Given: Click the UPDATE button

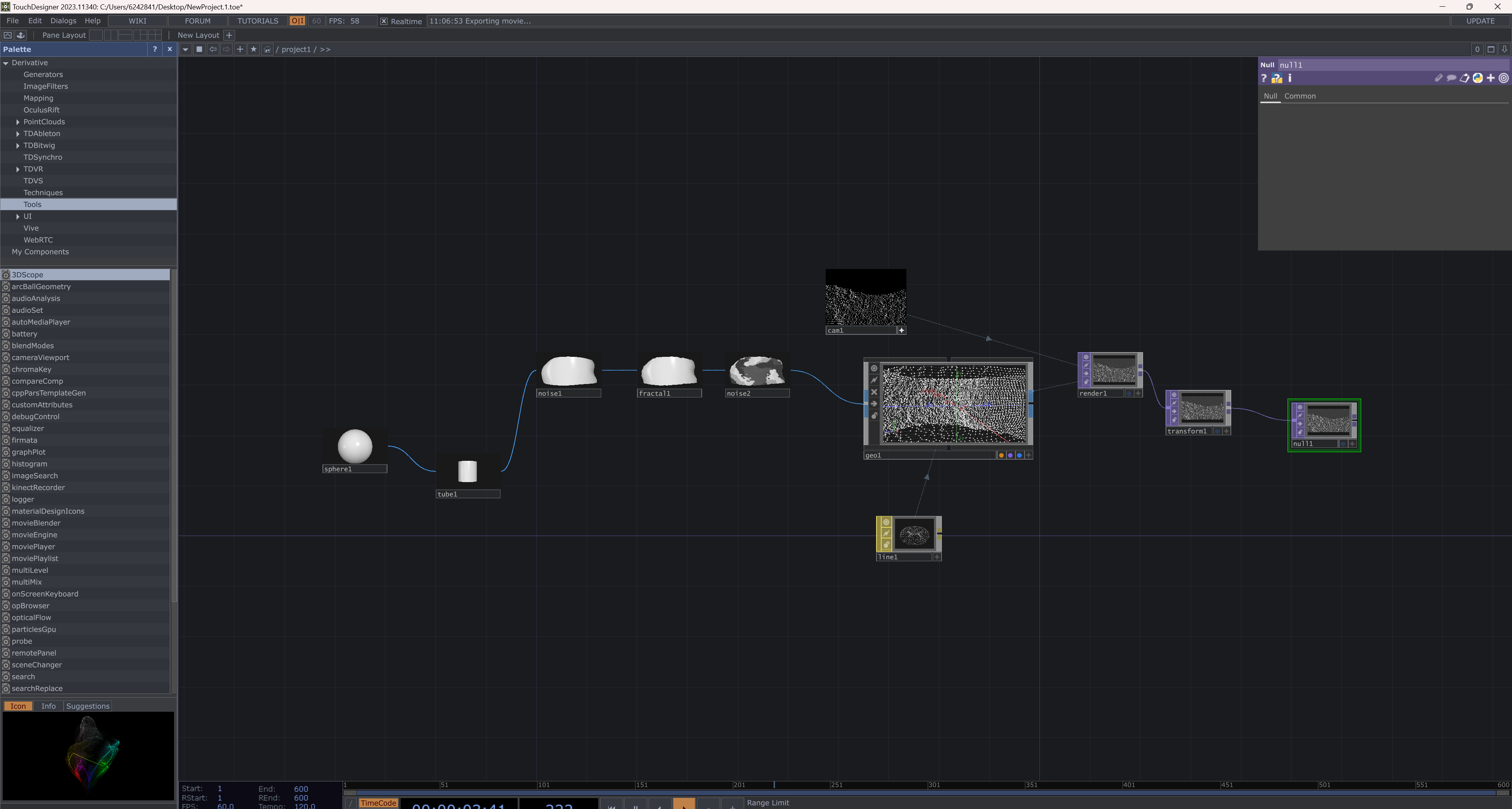Looking at the screenshot, I should [1480, 21].
